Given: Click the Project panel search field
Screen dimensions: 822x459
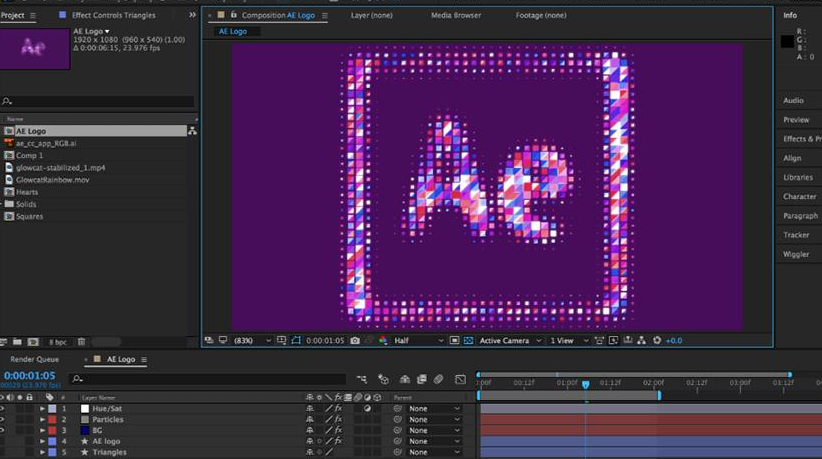Looking at the screenshot, I should 98,101.
